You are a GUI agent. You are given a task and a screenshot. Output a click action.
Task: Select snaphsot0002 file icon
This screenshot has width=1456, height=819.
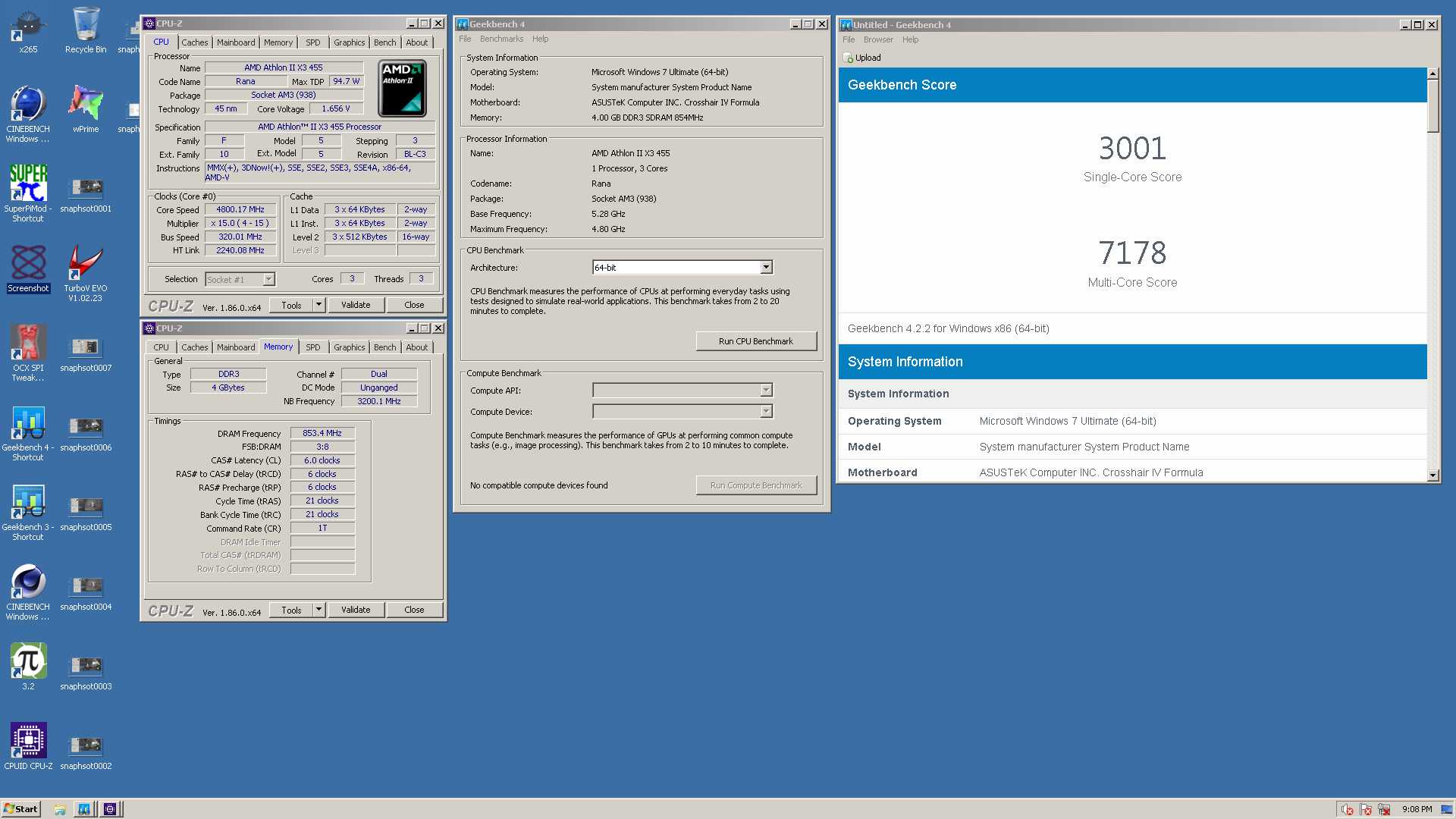86,752
